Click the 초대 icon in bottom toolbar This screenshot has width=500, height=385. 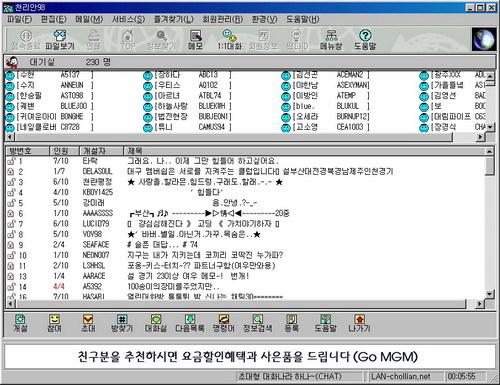88,323
